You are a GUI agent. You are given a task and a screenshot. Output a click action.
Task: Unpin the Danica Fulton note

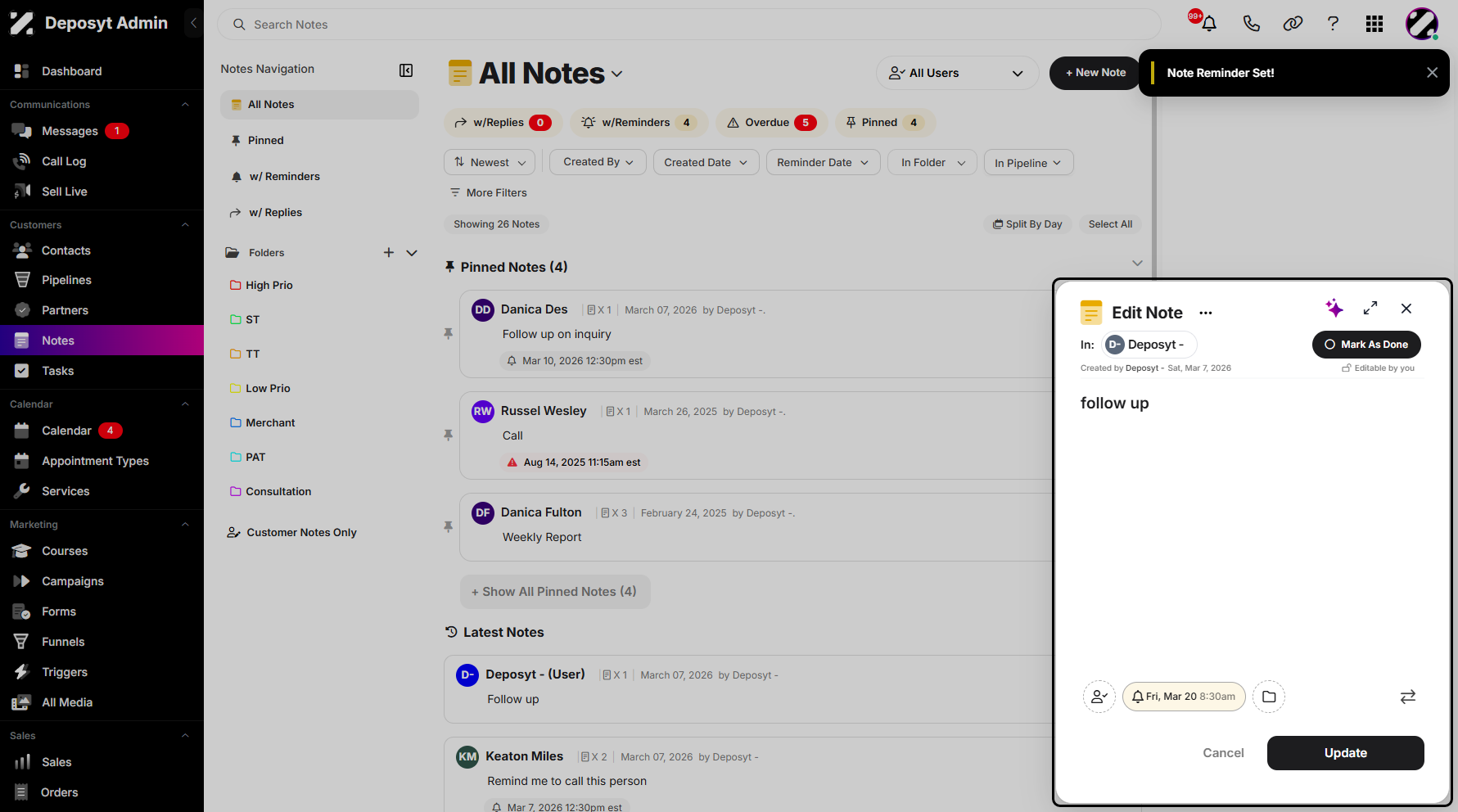click(448, 526)
